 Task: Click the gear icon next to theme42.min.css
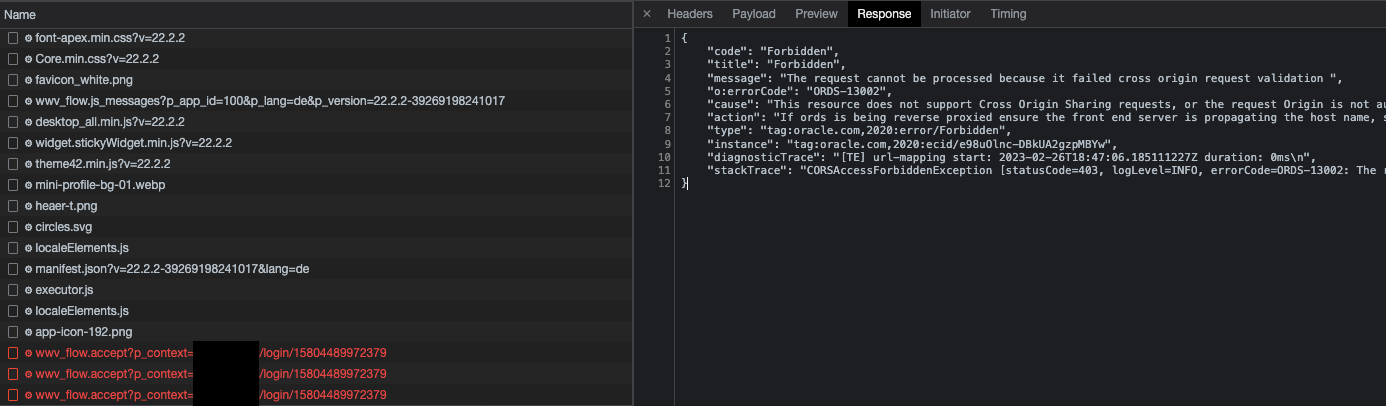28,164
